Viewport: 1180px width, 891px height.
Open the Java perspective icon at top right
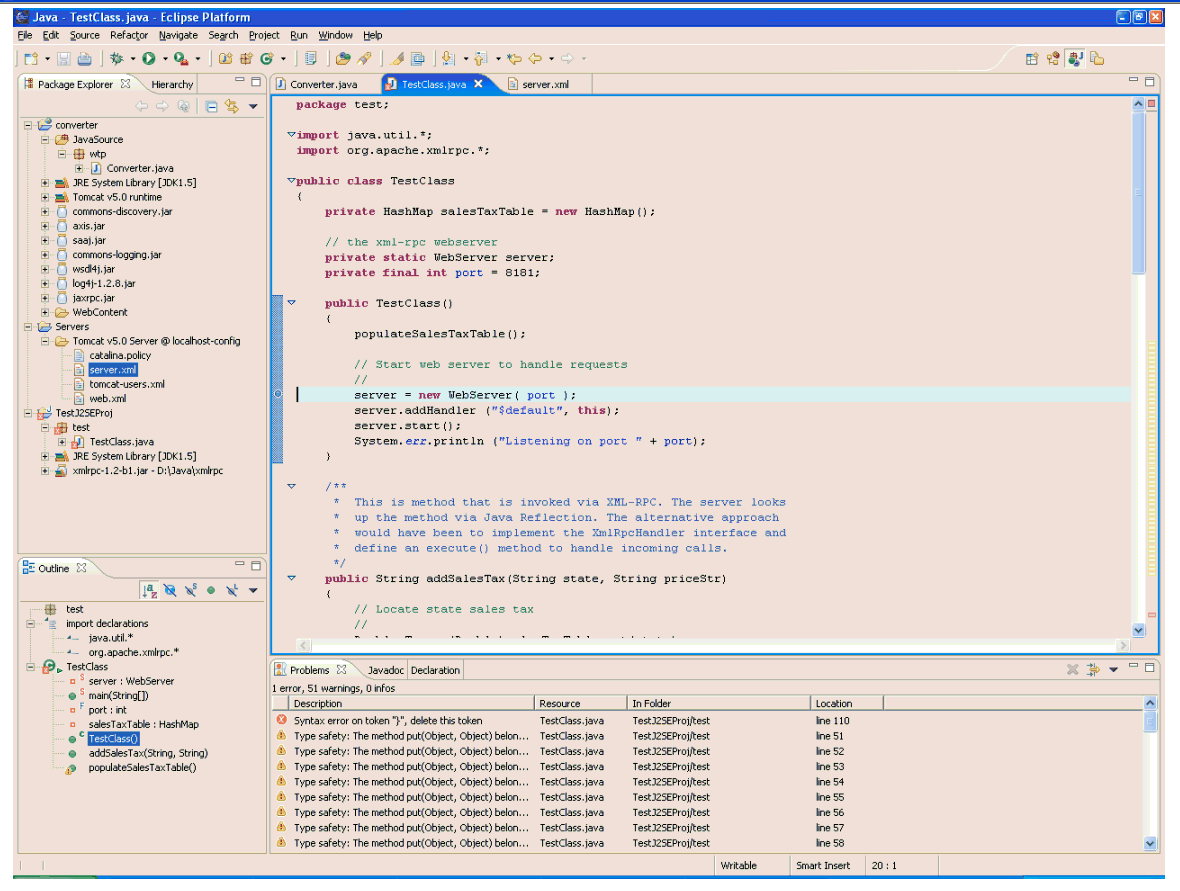pyautogui.click(x=1075, y=59)
